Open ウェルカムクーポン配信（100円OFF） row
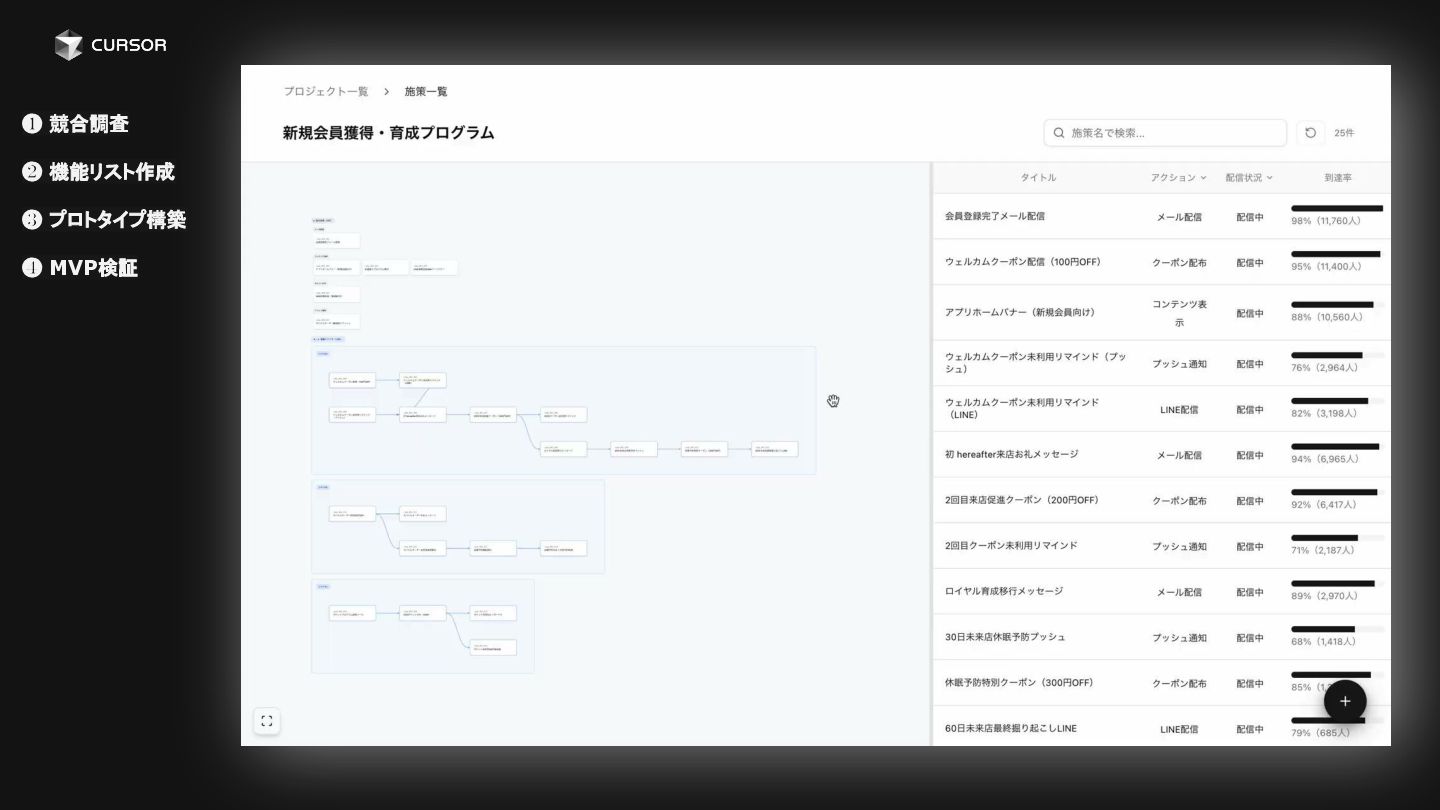This screenshot has height=810, width=1440. tap(1161, 262)
